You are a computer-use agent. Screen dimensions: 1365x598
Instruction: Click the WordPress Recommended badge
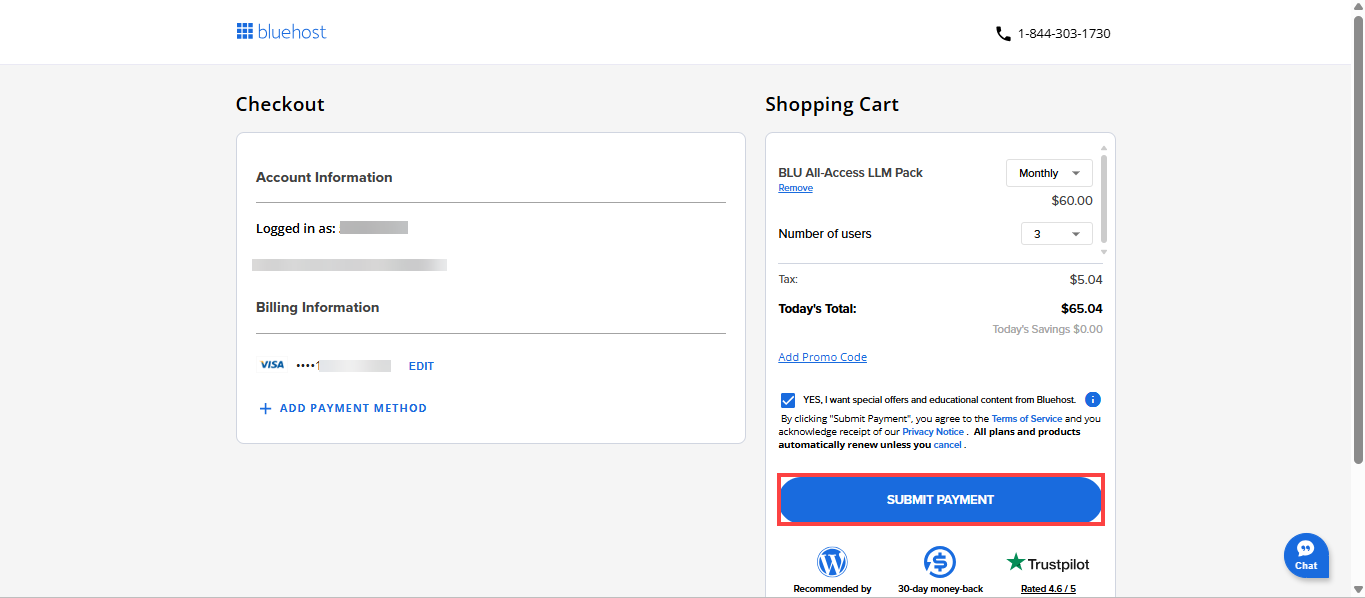[x=832, y=561]
